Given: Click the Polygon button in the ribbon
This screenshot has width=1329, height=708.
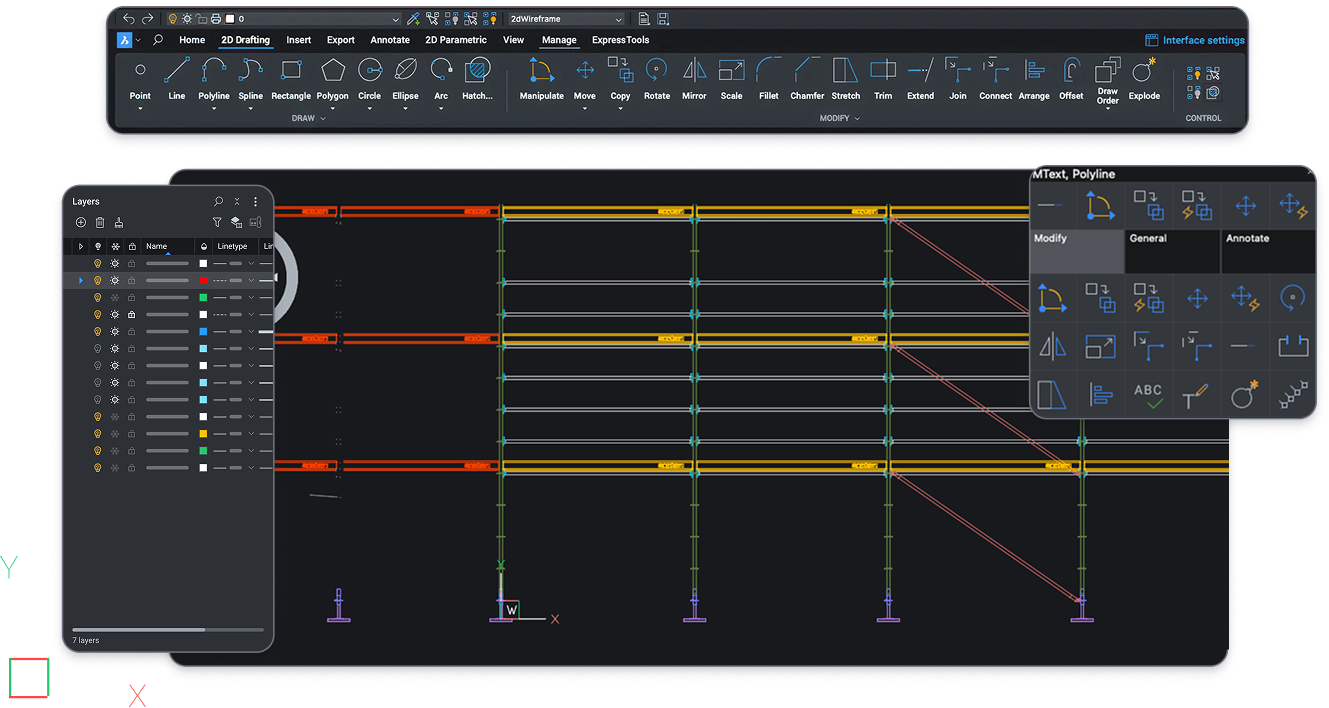Looking at the screenshot, I should coord(333,78).
